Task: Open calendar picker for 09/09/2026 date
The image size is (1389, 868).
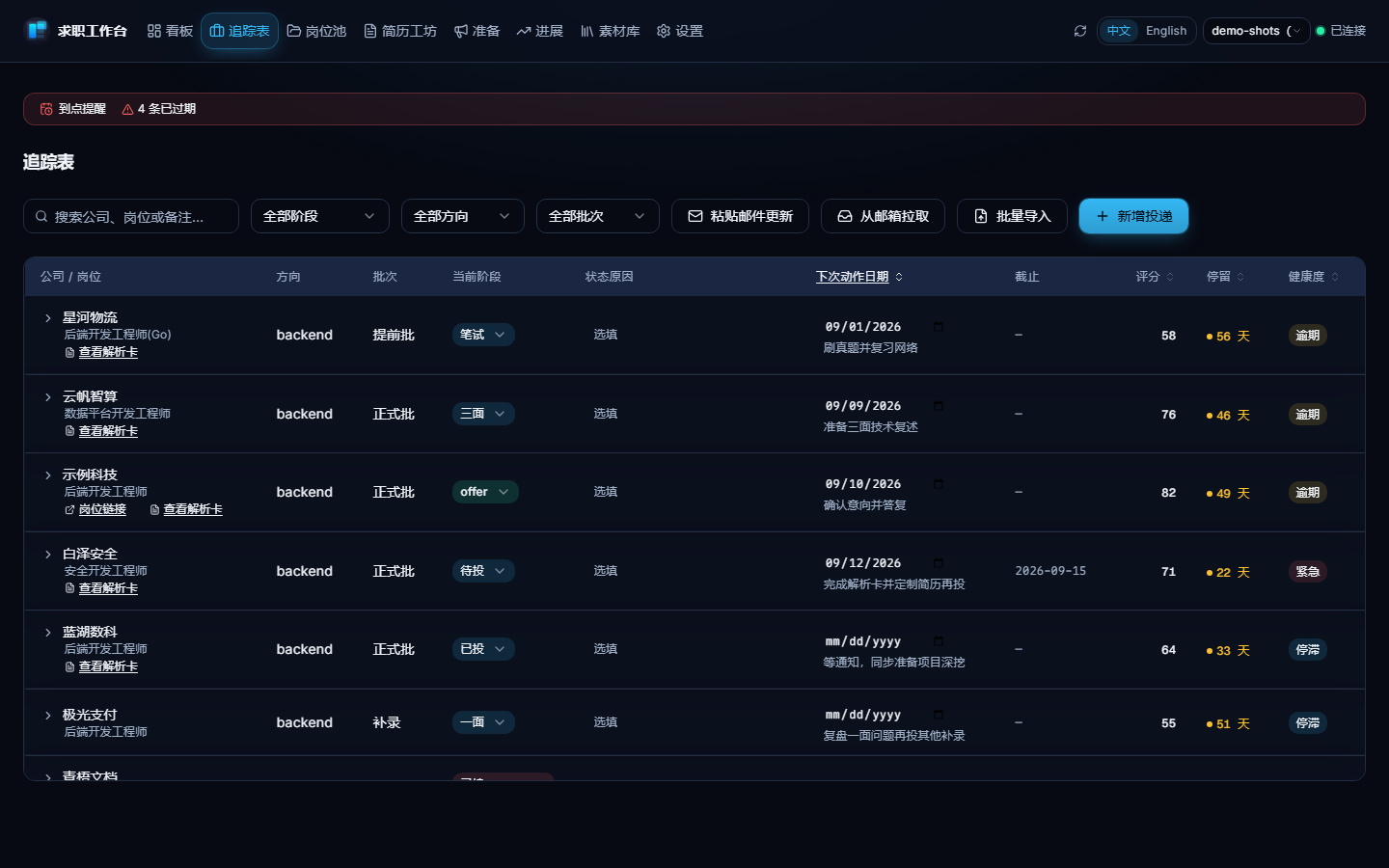Action: point(939,406)
